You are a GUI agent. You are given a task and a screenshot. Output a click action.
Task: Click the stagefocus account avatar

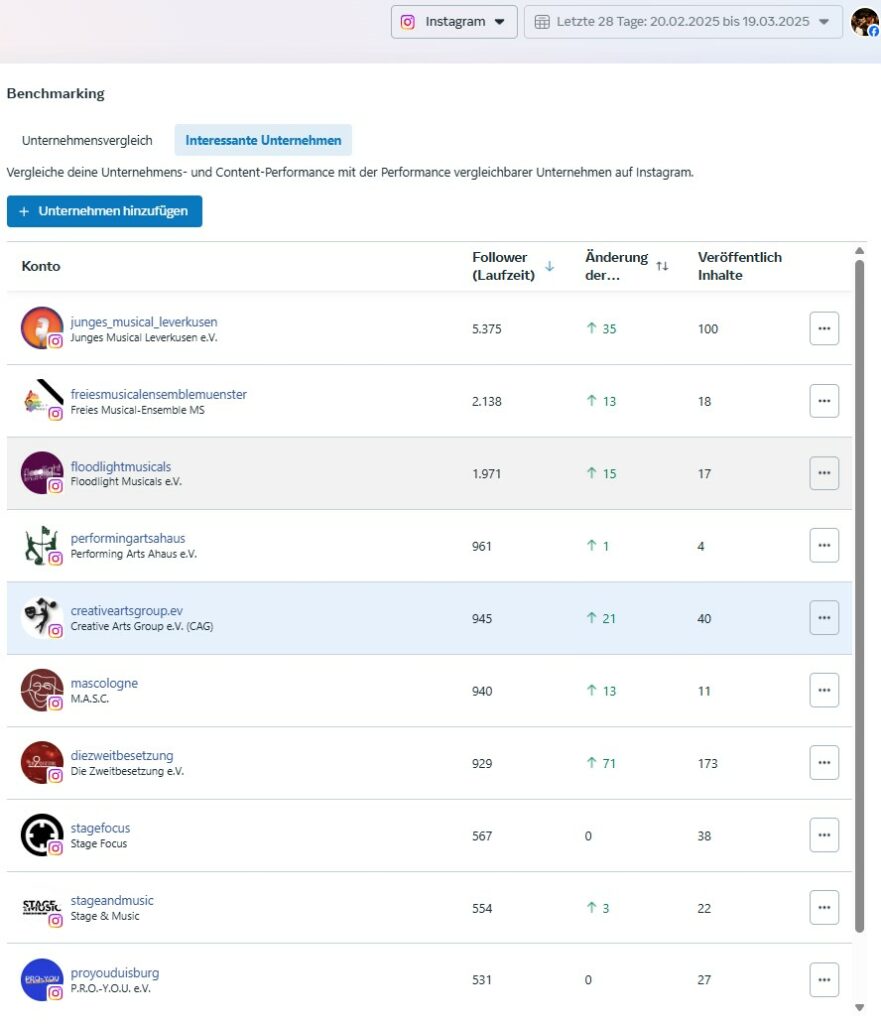[42, 835]
